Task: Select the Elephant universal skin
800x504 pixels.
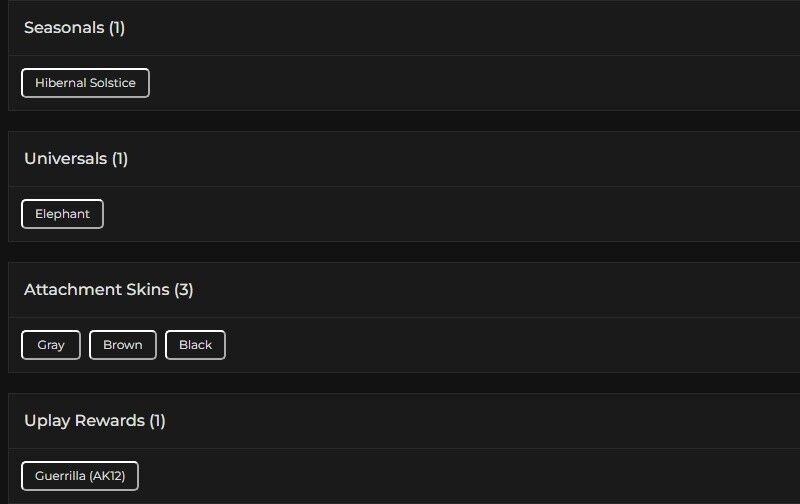Action: [x=62, y=214]
